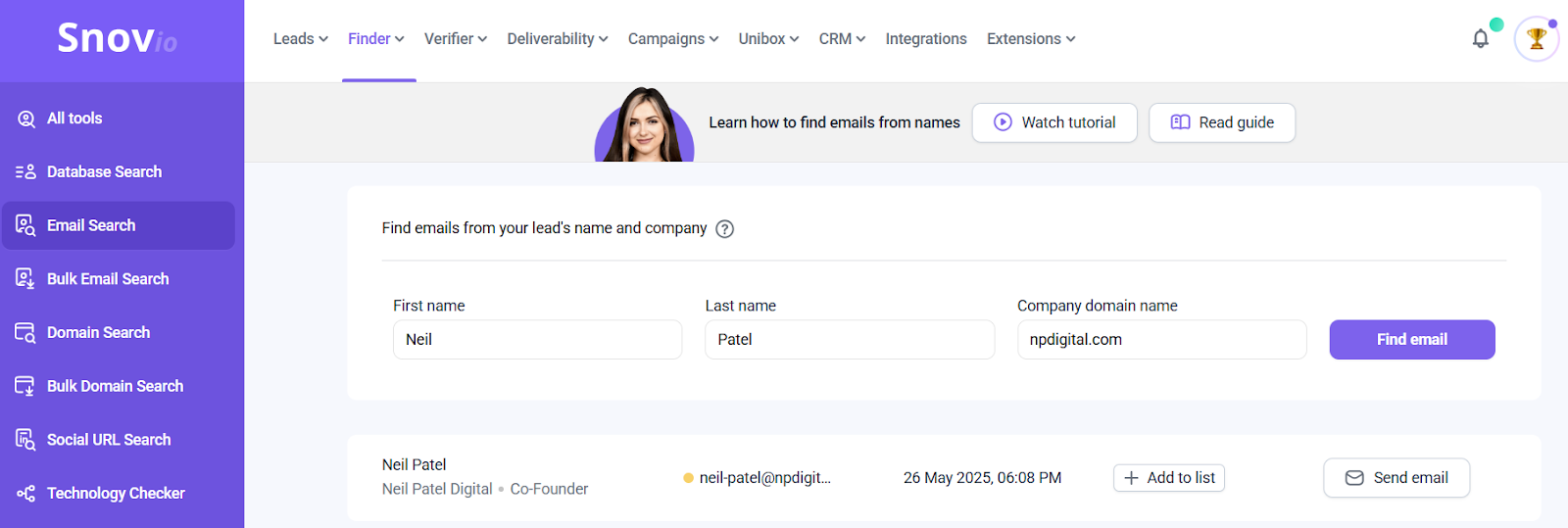Open the notifications bell icon

pos(1480,39)
